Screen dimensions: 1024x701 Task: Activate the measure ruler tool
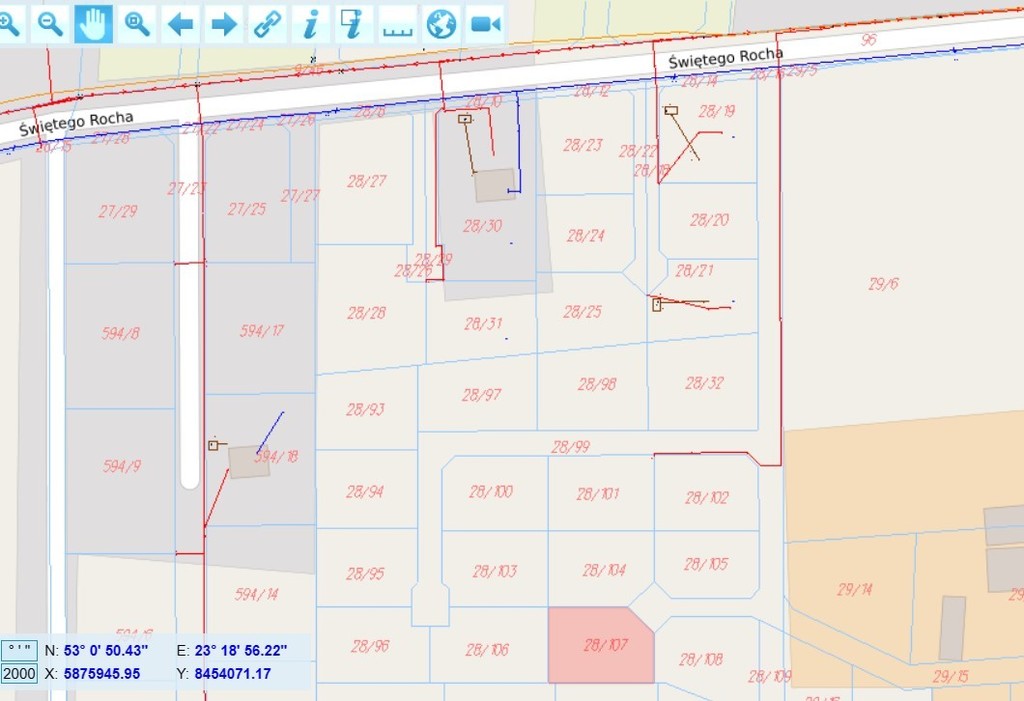click(x=397, y=25)
